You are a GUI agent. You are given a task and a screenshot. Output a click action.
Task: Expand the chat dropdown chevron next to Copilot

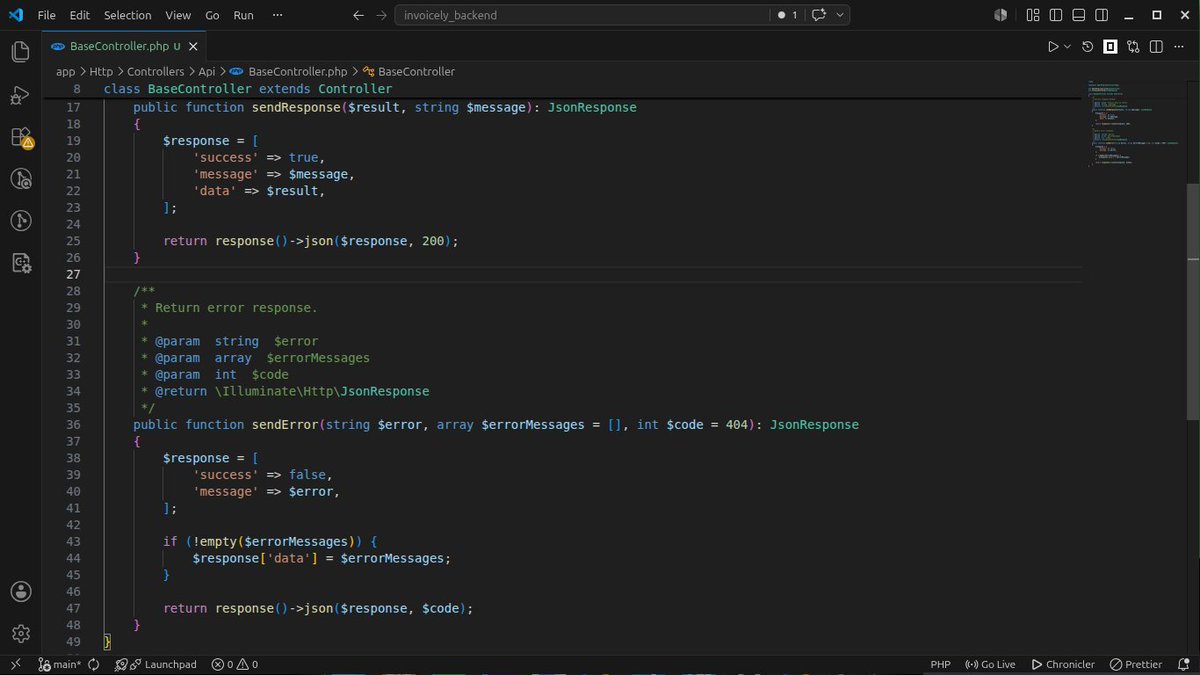click(840, 15)
